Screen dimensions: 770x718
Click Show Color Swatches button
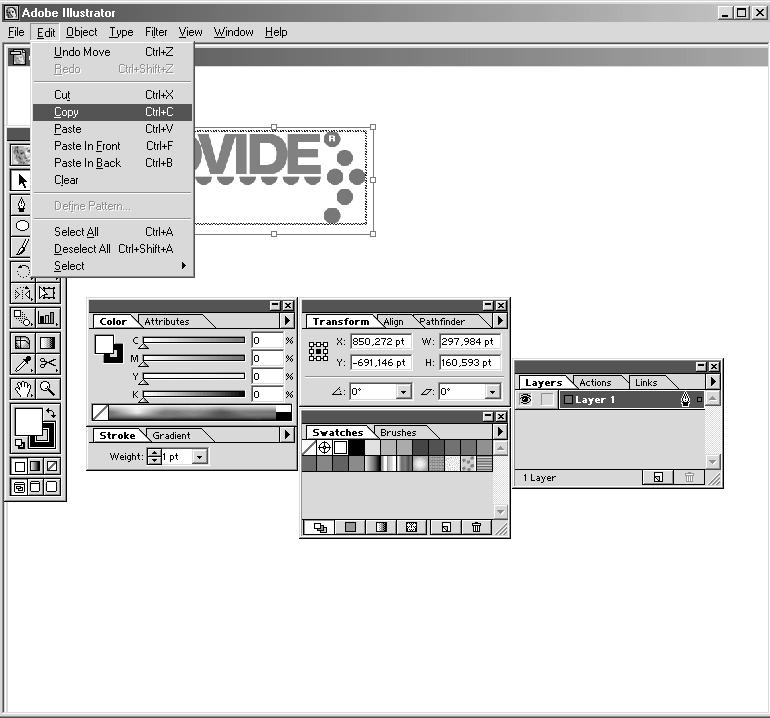pyautogui.click(x=350, y=528)
